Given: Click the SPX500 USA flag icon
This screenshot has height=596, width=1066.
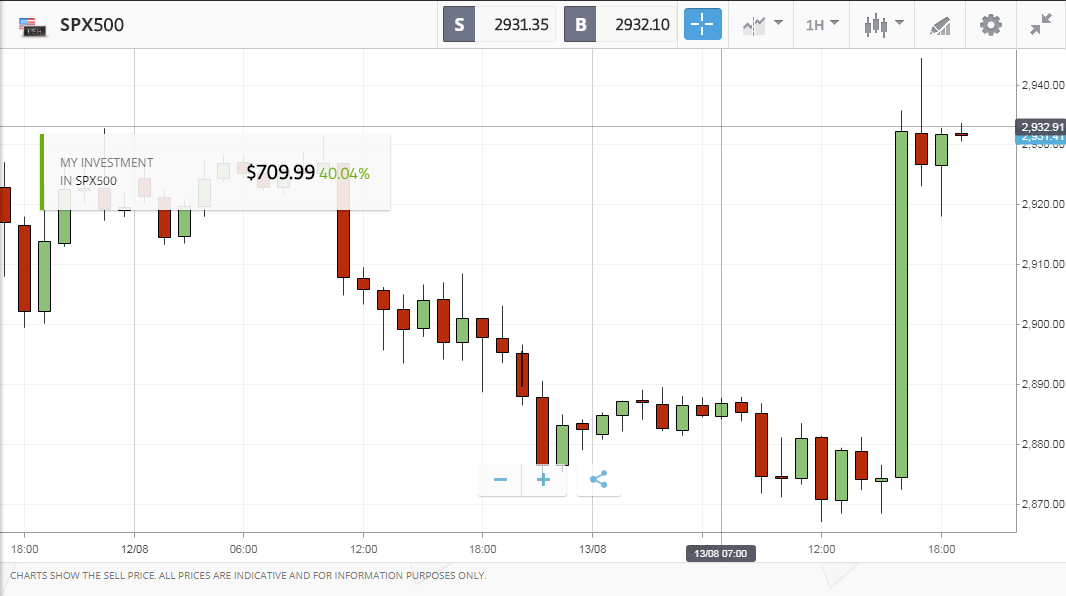Looking at the screenshot, I should pos(32,27).
